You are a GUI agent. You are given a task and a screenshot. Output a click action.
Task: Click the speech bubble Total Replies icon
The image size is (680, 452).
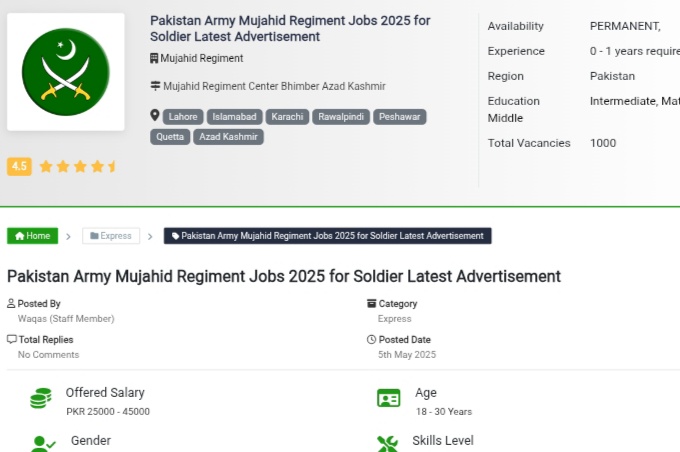point(12,339)
